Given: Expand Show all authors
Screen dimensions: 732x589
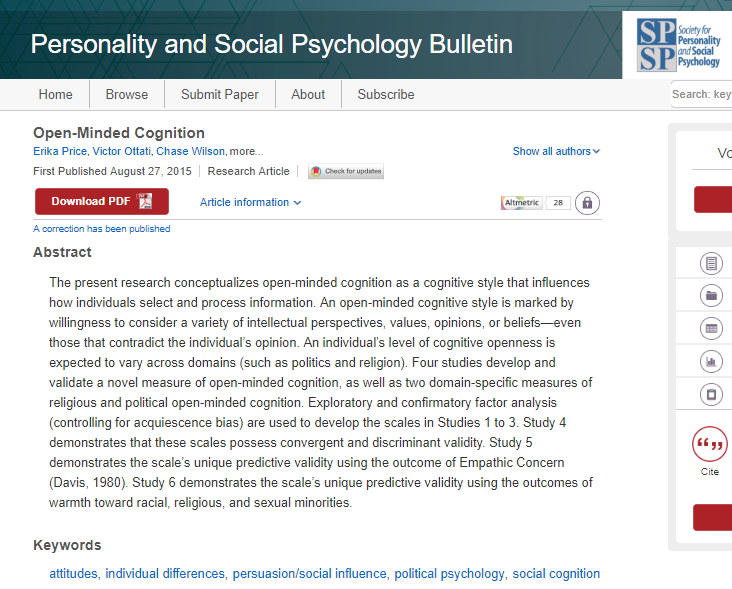Looking at the screenshot, I should point(556,151).
